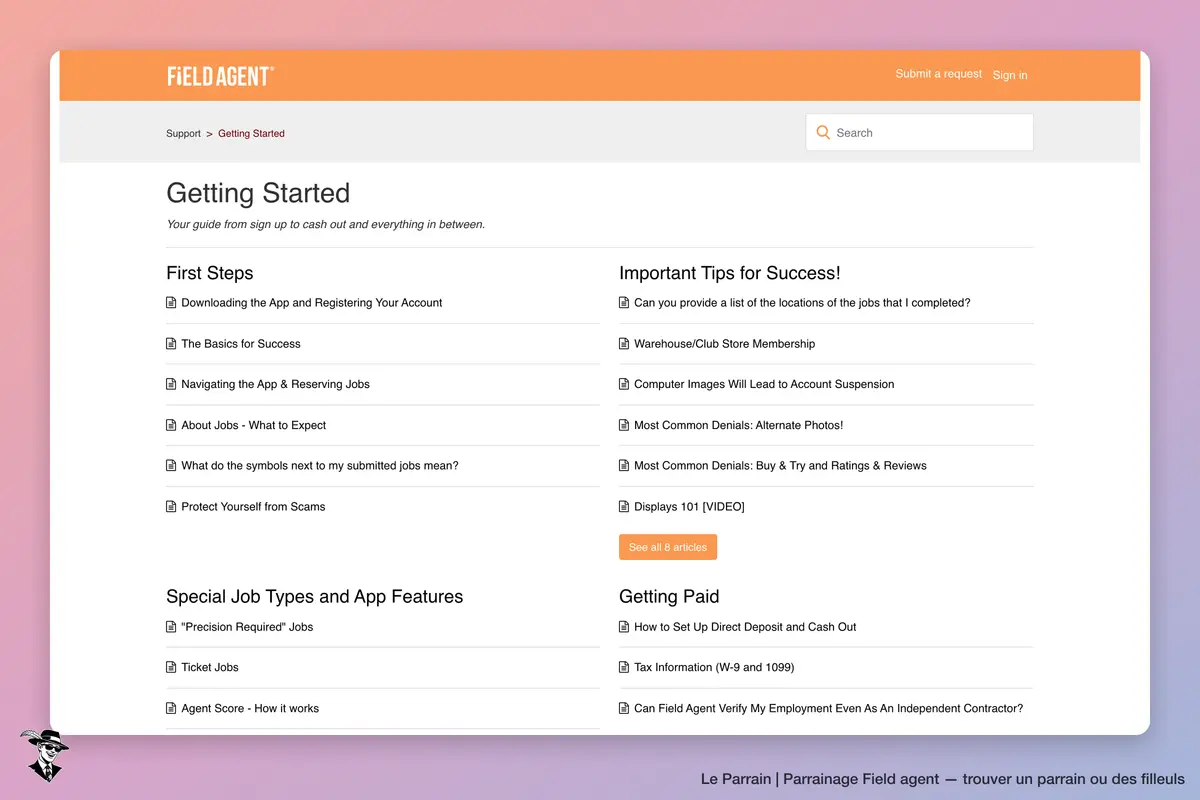Click the Sign in link
1200x800 pixels.
(x=1010, y=75)
